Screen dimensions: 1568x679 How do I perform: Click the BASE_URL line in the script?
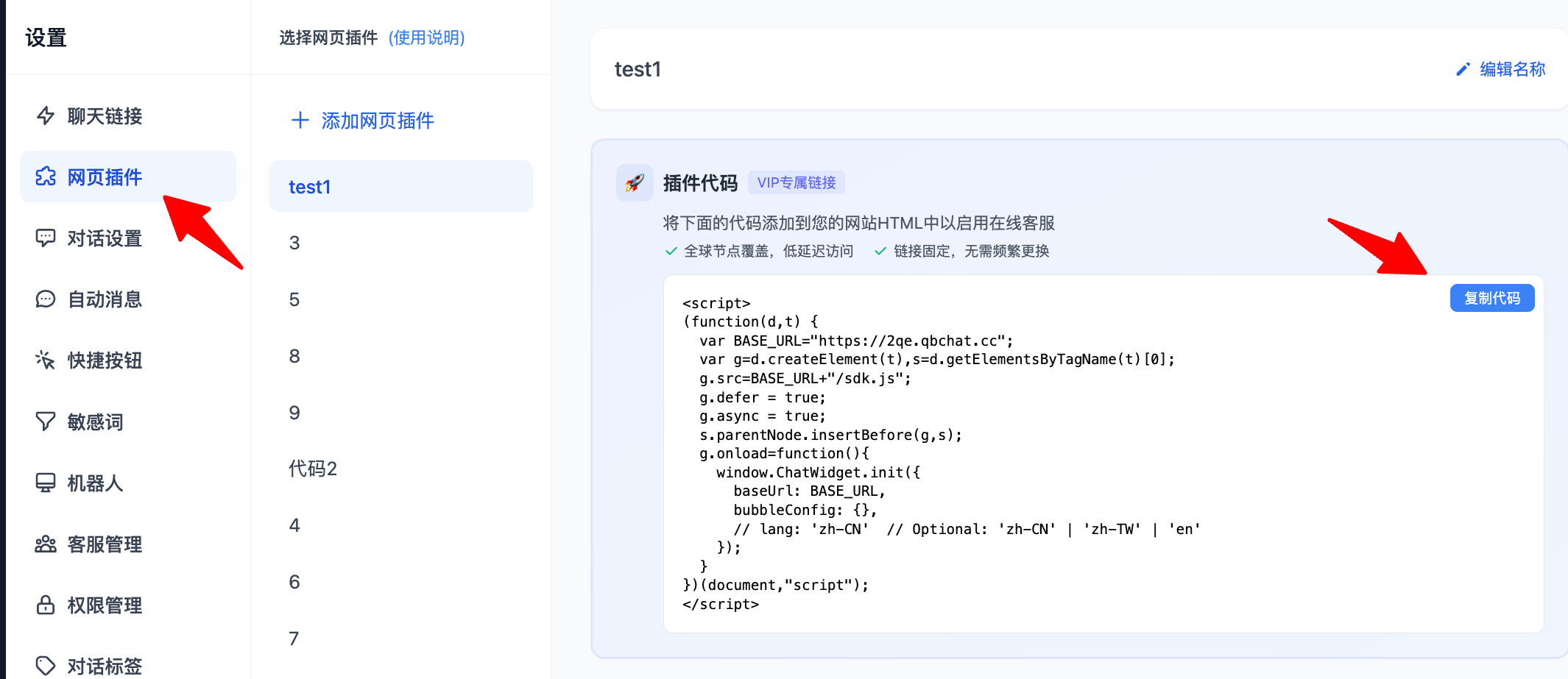click(x=856, y=341)
